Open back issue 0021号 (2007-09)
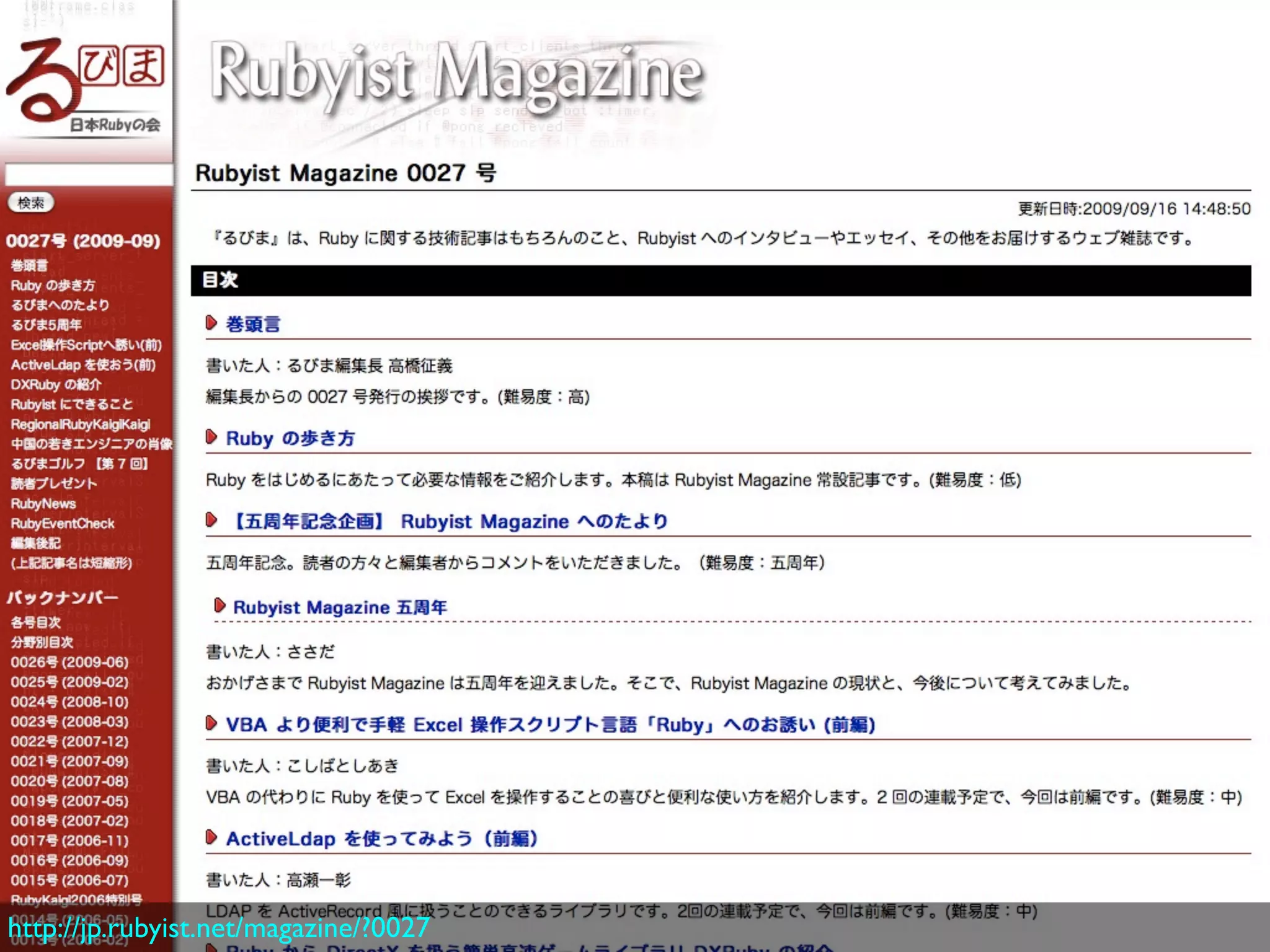The width and height of the screenshot is (1270, 952). point(69,761)
